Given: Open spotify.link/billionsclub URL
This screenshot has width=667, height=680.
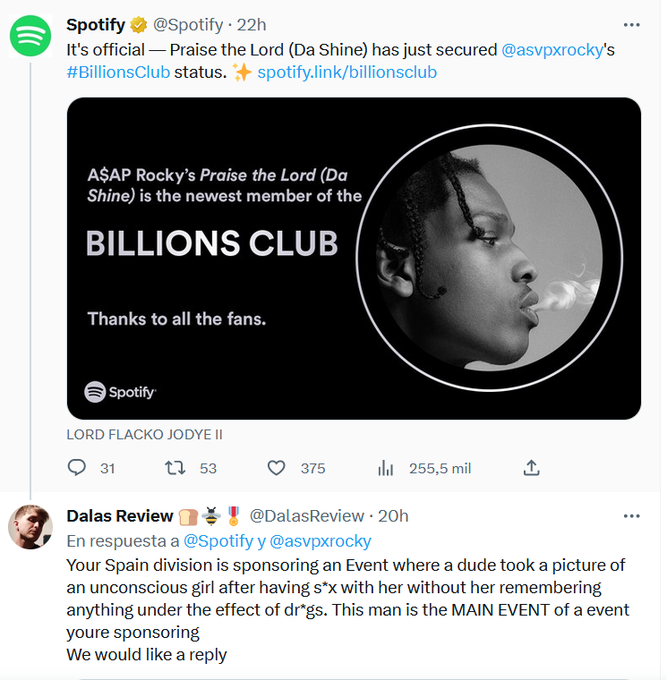Looking at the screenshot, I should pos(347,72).
